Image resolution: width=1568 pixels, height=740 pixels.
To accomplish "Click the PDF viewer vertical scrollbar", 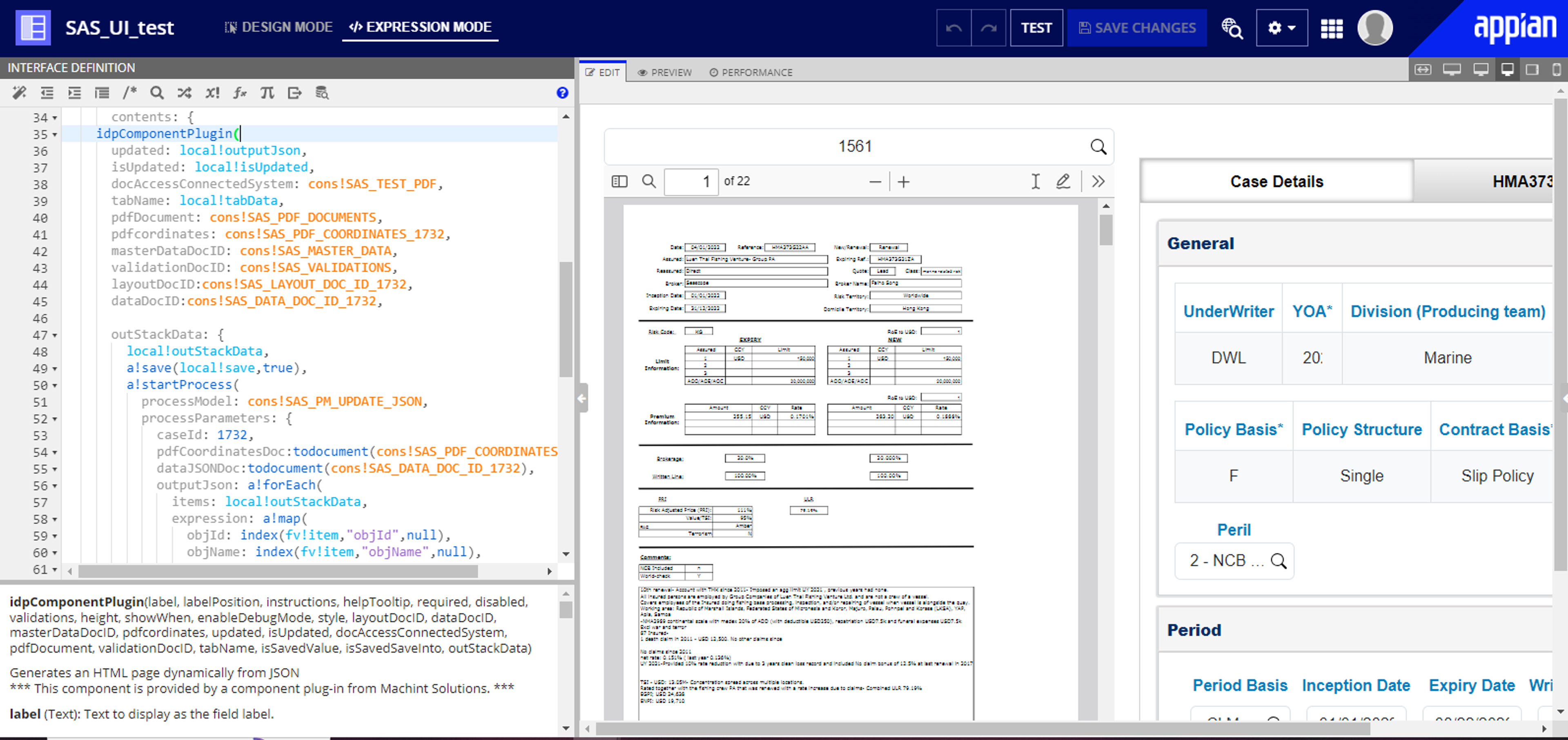I will click(1105, 231).
